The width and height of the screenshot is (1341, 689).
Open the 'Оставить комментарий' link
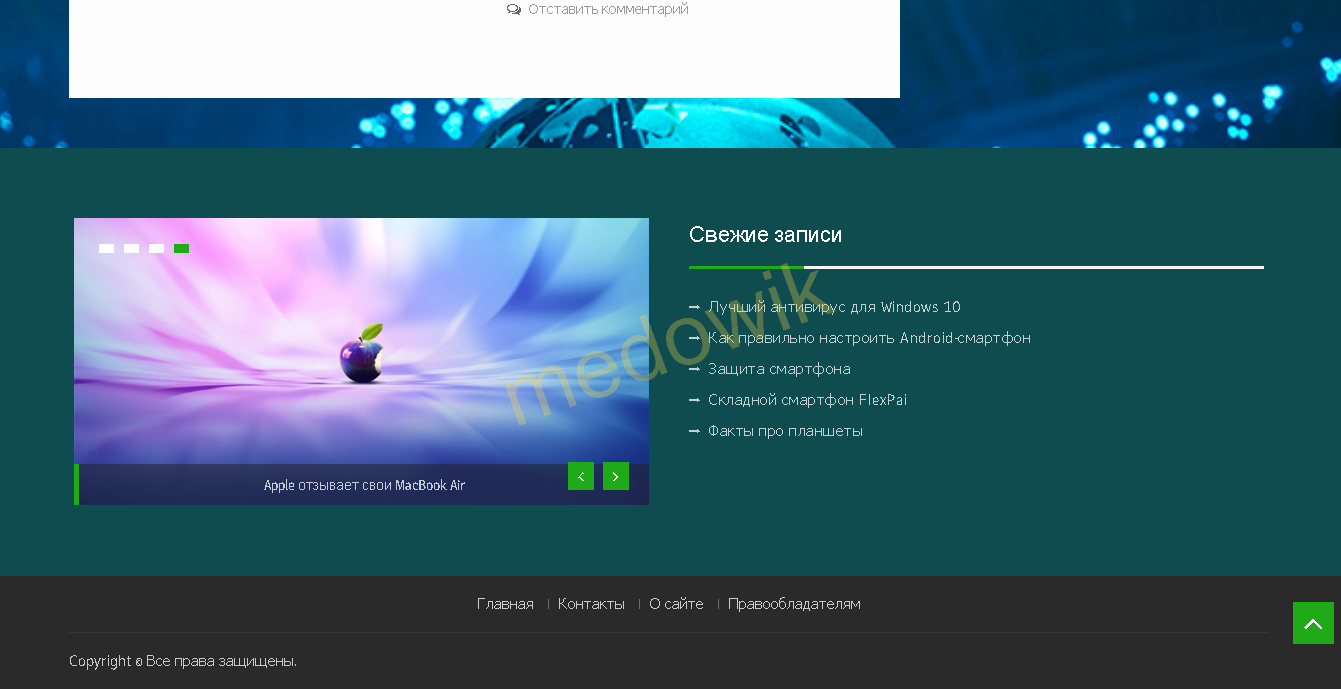pyautogui.click(x=608, y=10)
